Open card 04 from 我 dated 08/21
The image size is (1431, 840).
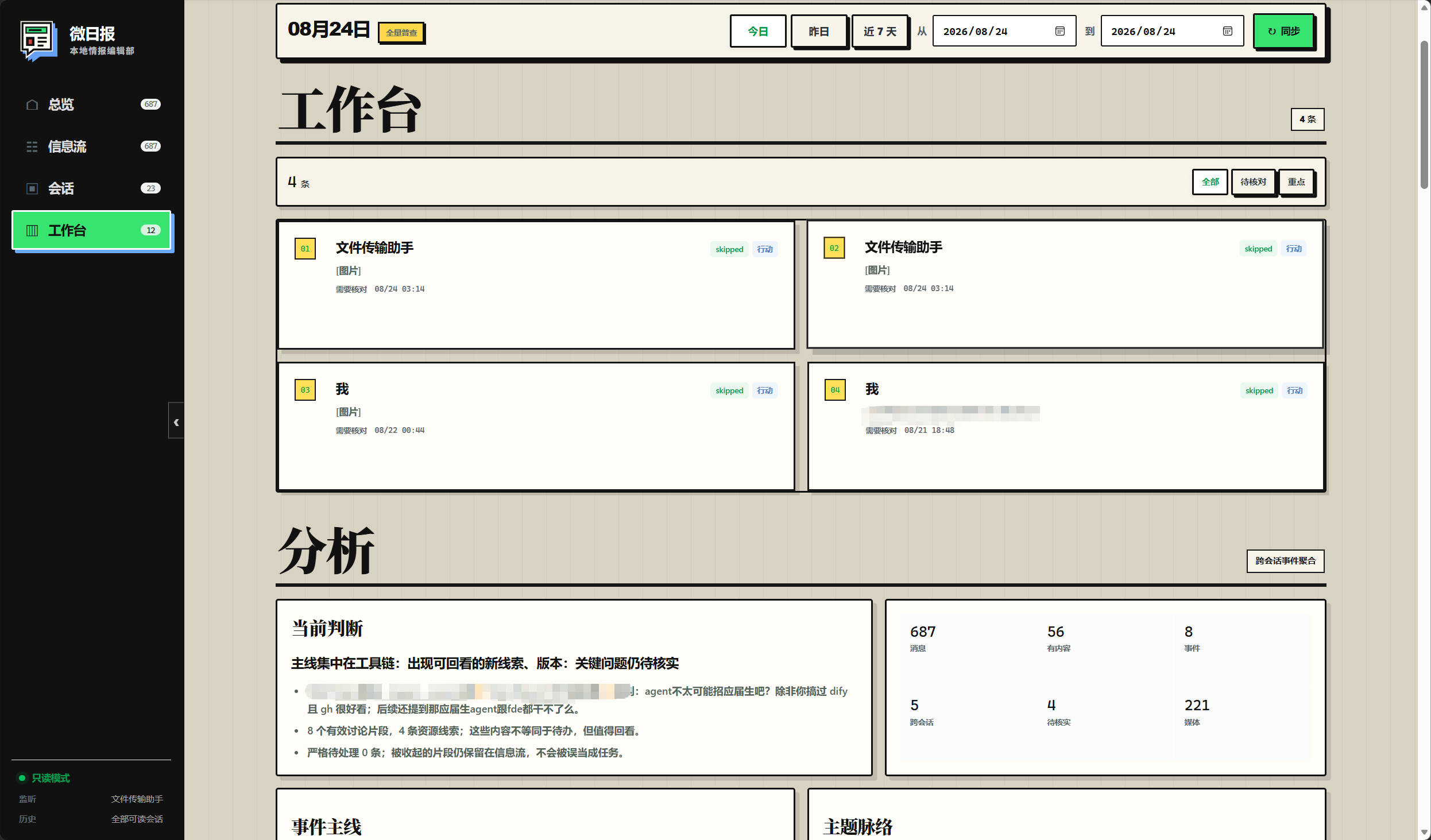(x=1066, y=427)
